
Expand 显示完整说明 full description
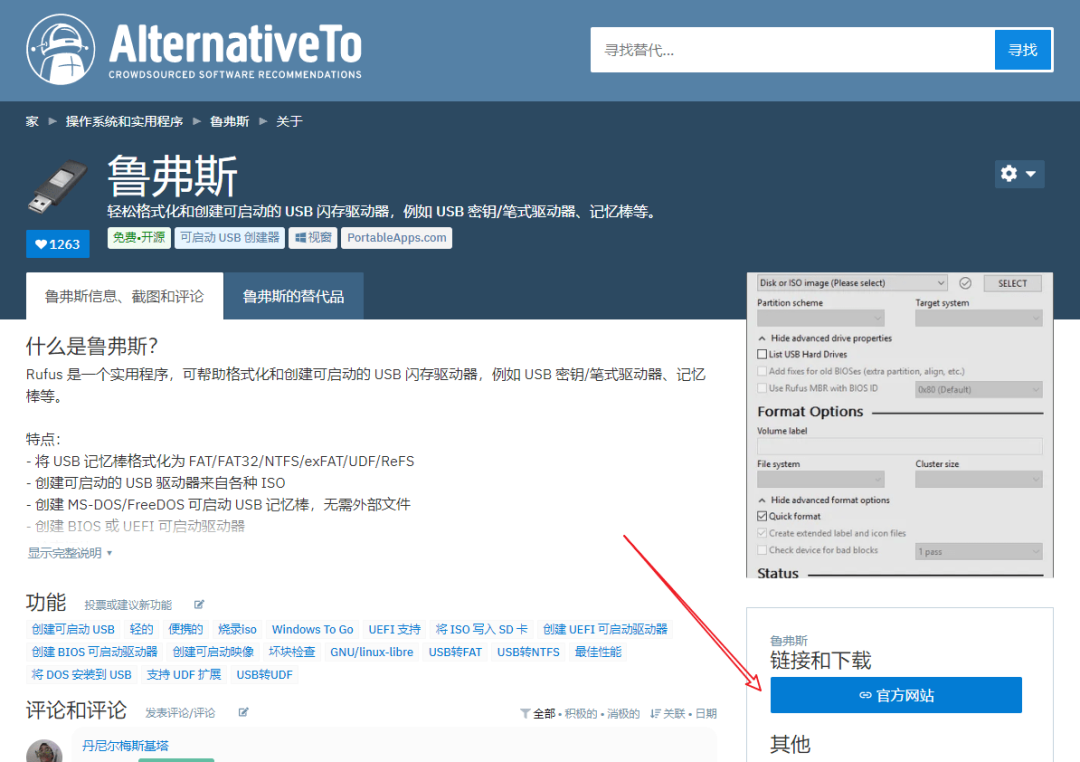pos(70,553)
